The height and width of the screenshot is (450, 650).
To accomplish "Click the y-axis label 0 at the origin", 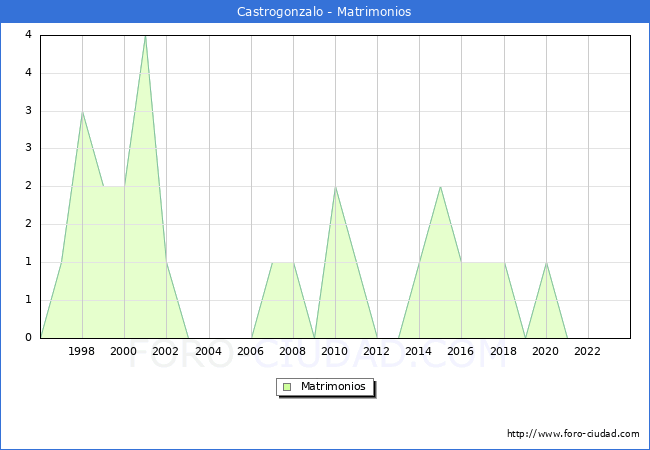I will (29, 337).
